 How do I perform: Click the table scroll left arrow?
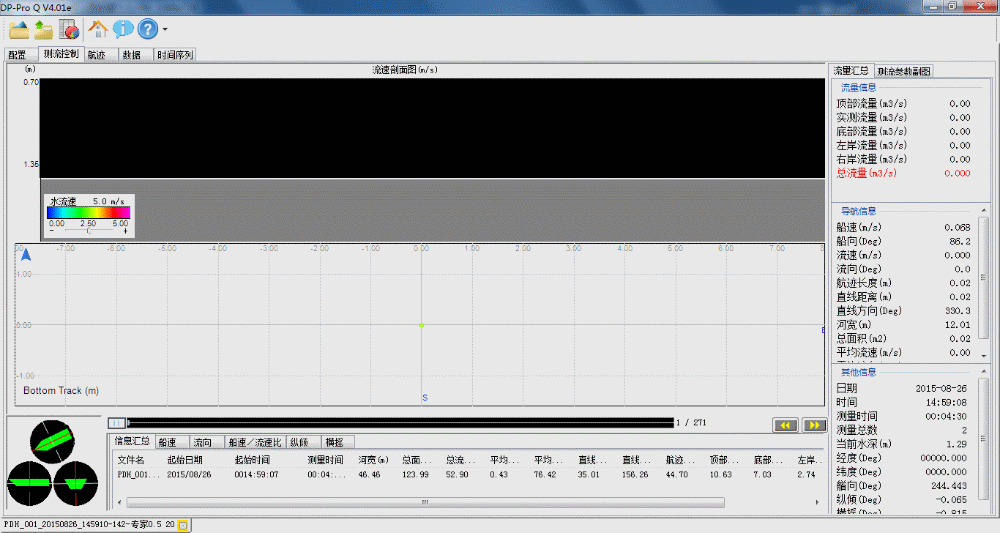tap(120, 502)
